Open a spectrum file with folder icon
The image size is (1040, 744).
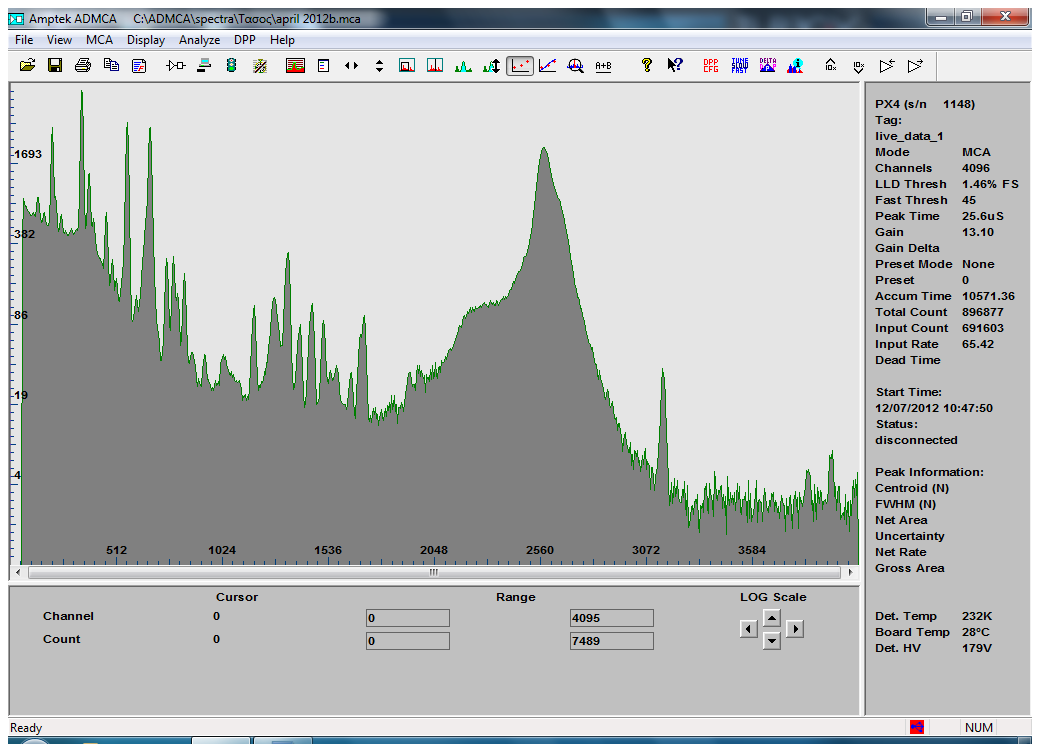click(27, 65)
